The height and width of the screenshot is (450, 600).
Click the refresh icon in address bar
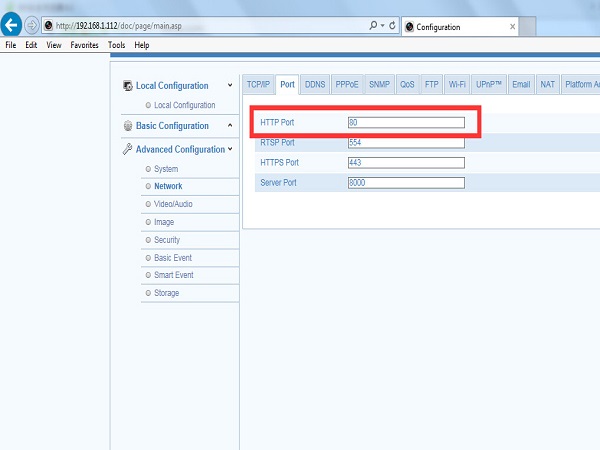point(392,26)
